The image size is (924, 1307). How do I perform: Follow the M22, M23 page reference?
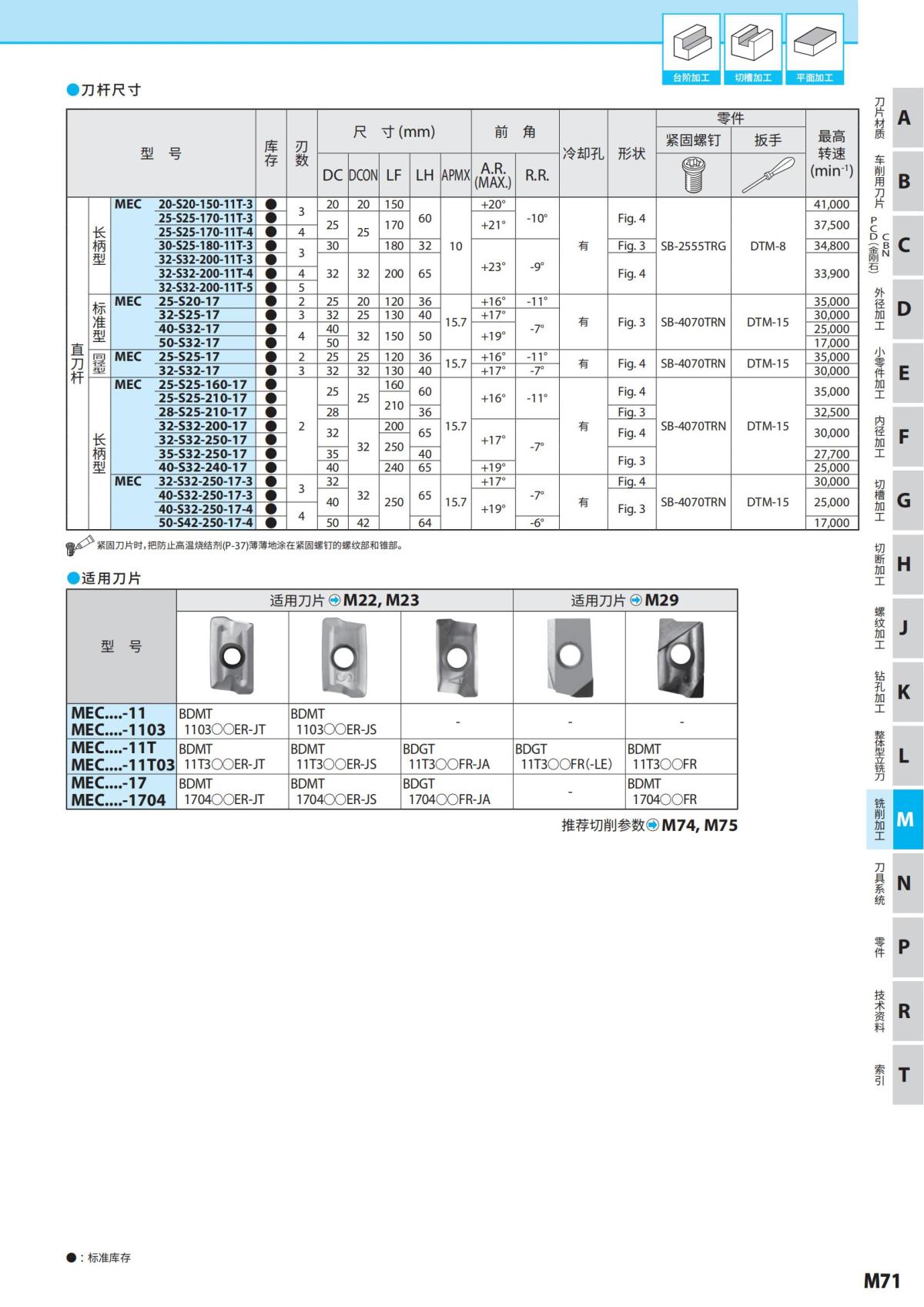coord(381,601)
